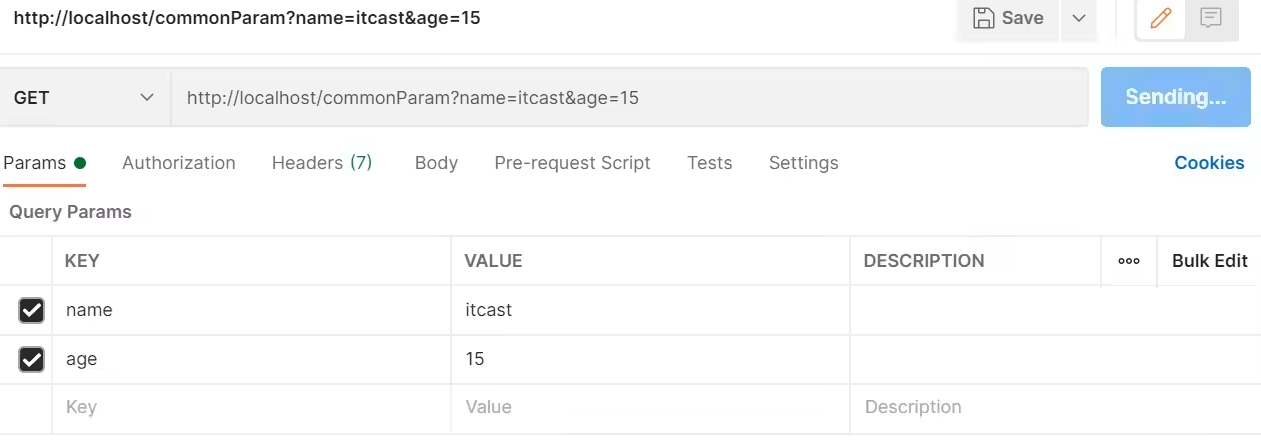Click the pencil edit icon
Screen dimensions: 1261x443
click(1161, 18)
